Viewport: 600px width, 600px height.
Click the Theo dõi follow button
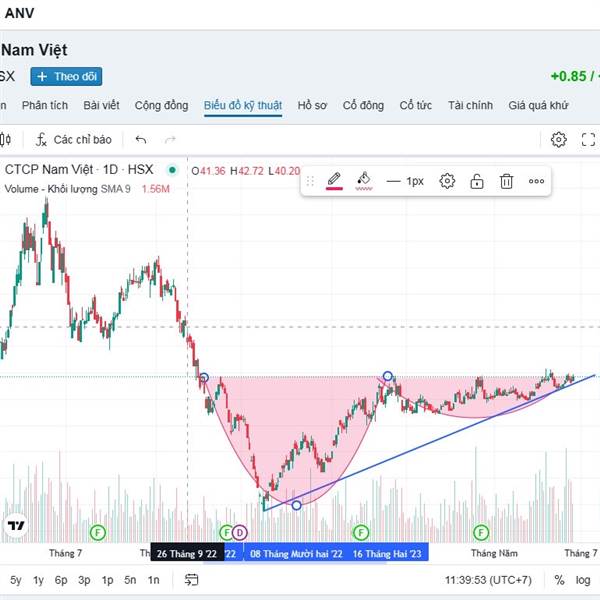click(x=66, y=77)
